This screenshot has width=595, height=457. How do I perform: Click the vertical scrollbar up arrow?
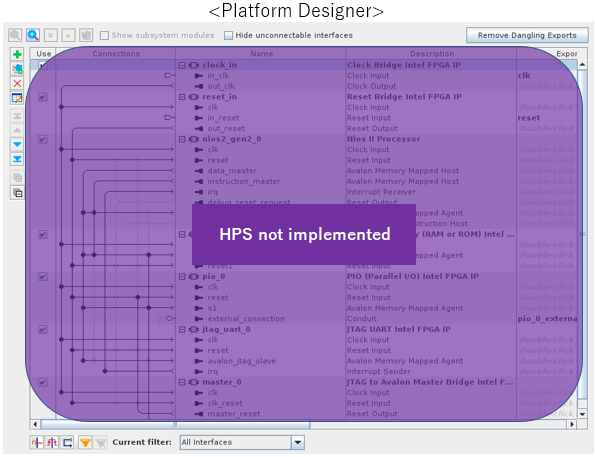tap(582, 65)
